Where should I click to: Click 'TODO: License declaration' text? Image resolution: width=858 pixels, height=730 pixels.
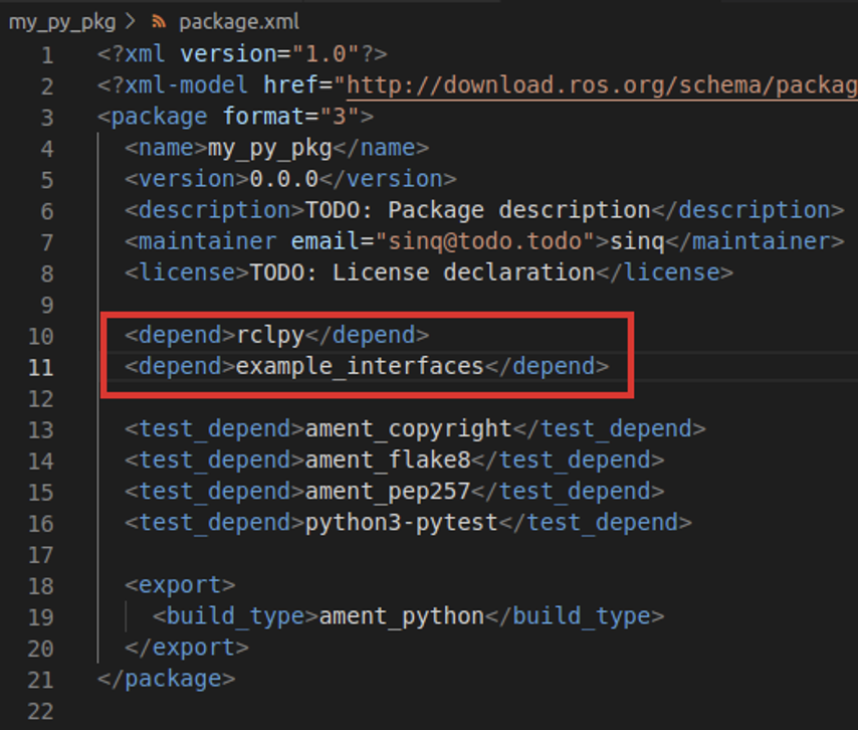[x=422, y=273]
